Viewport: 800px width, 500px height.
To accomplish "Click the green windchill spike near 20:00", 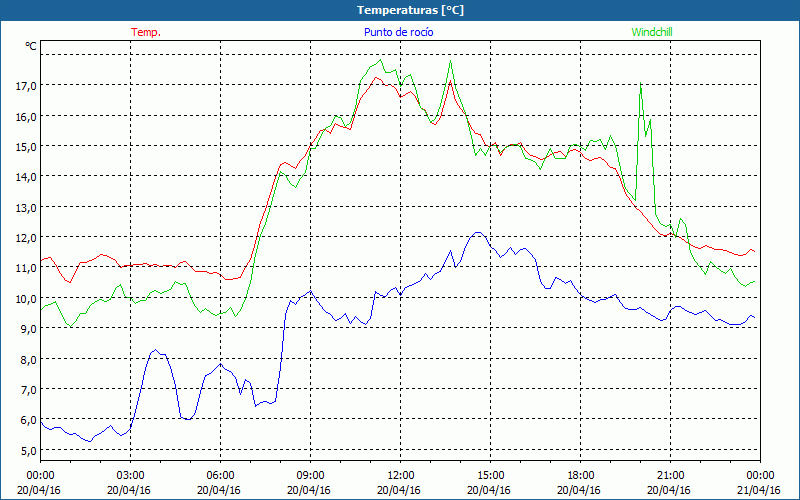I will (x=640, y=83).
